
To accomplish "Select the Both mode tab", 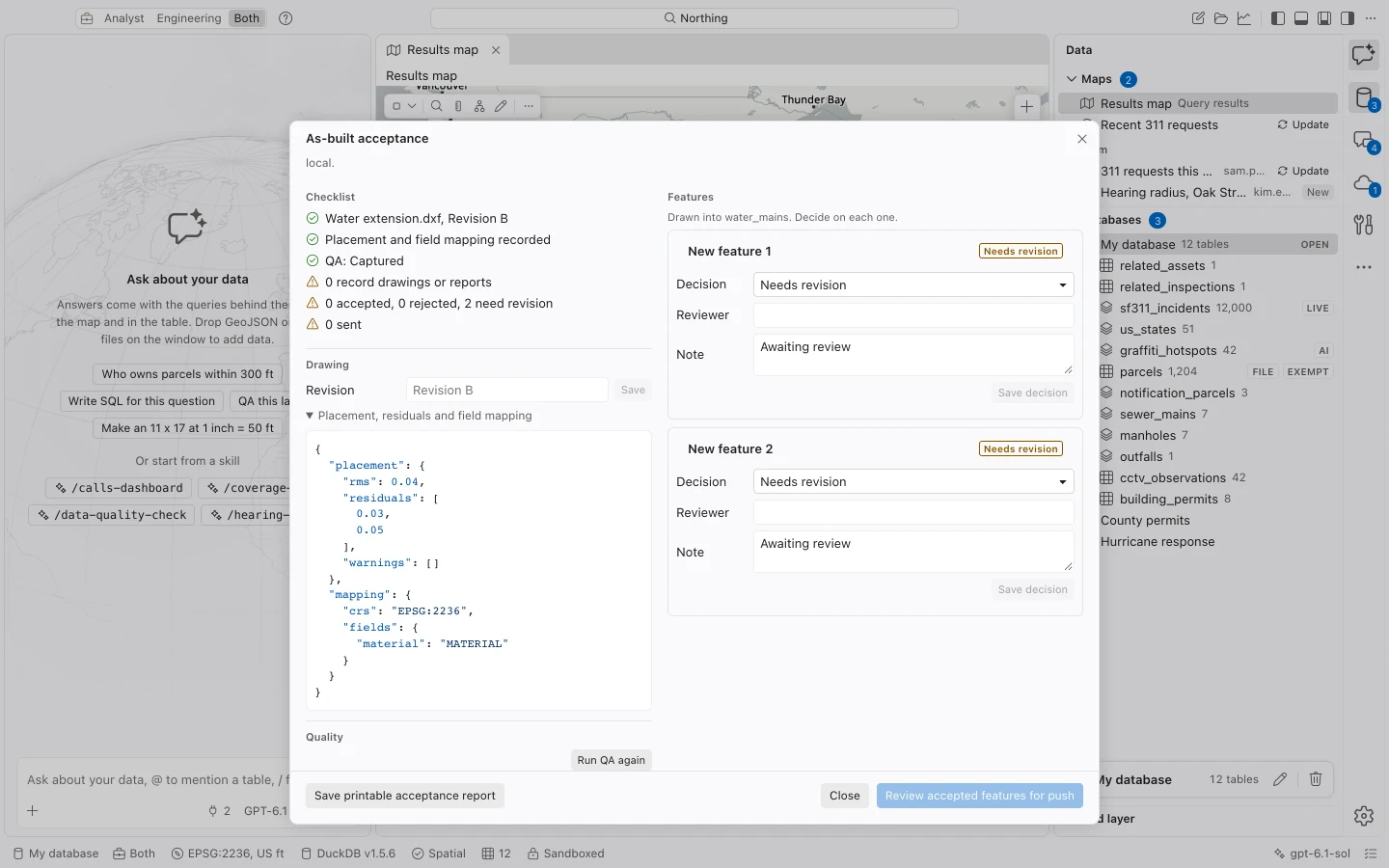I will click(247, 18).
